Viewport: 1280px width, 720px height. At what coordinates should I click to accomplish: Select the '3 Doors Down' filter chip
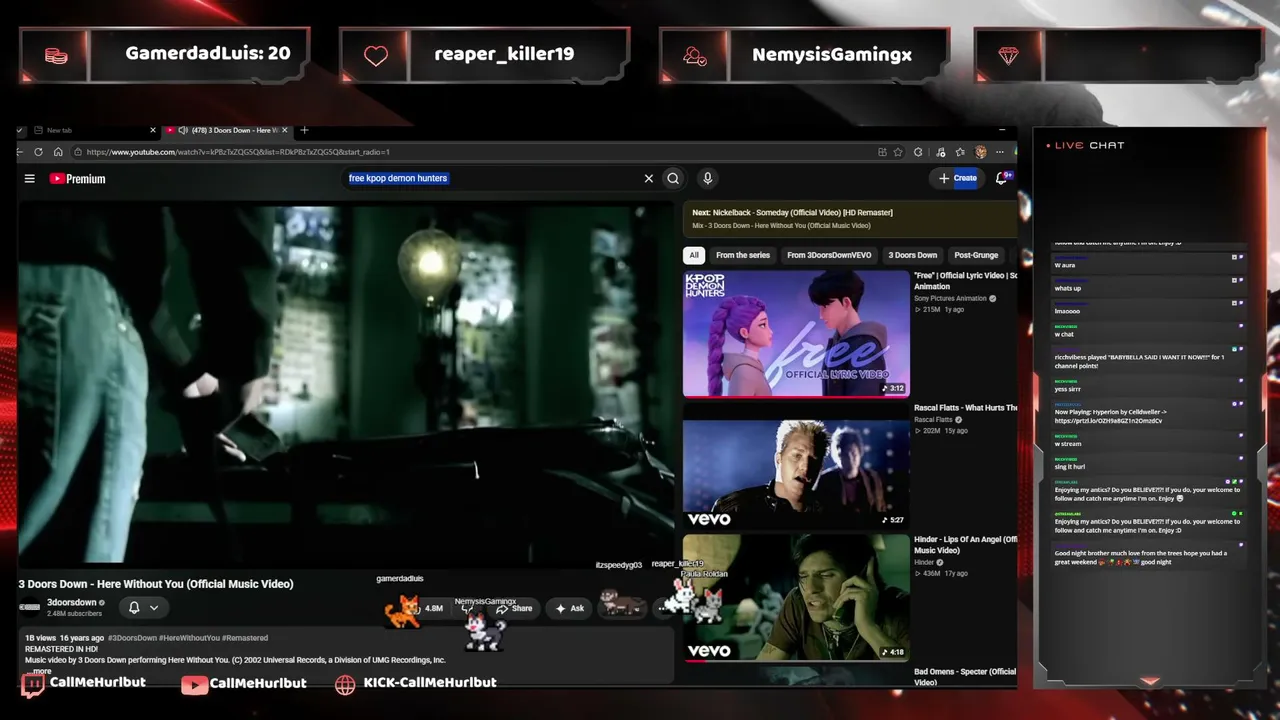point(913,255)
